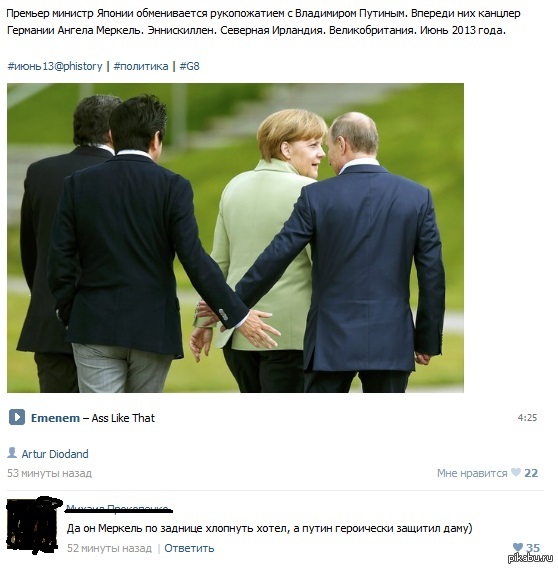Open the 52 минуты назад comment timestamp
558x569 pixels.
click(109, 548)
